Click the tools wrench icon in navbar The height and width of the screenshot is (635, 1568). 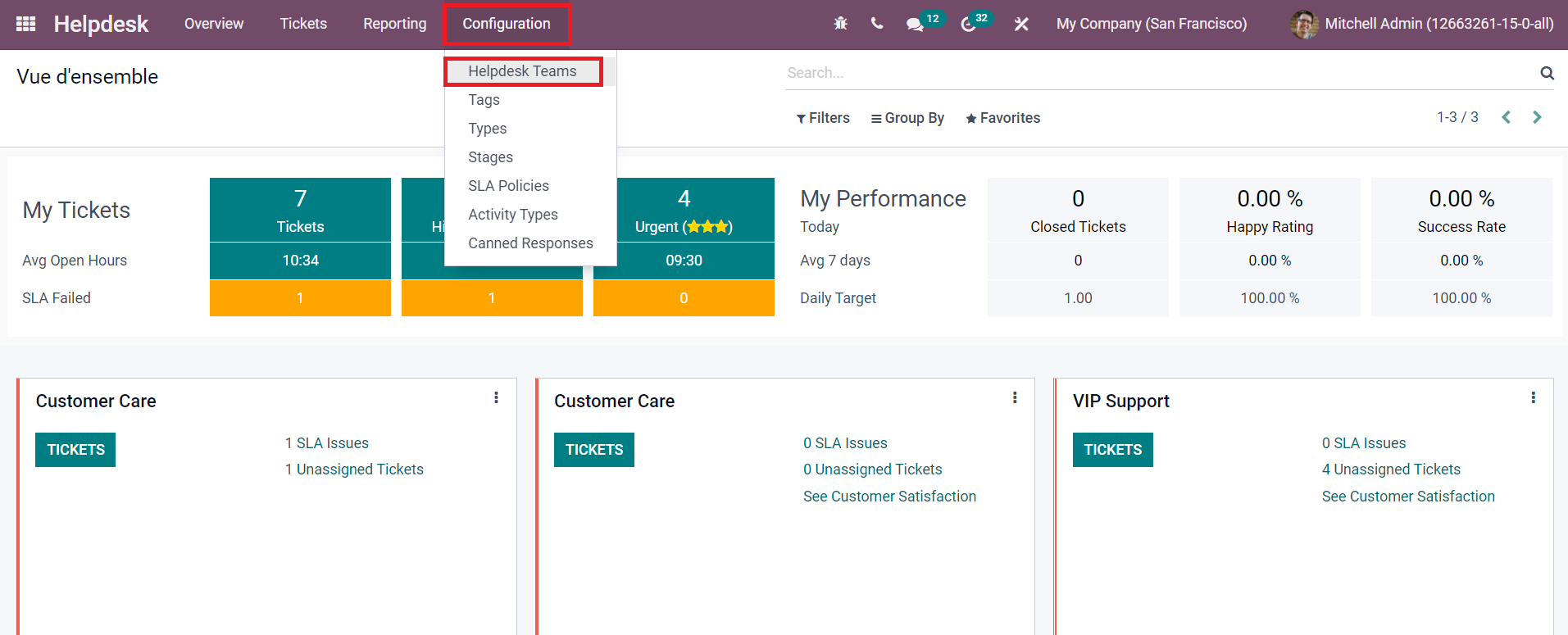click(x=1021, y=25)
